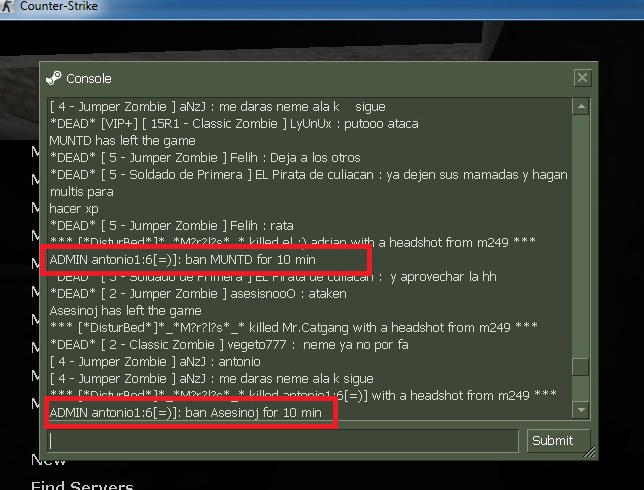
Task: Click the Console header title text
Action: click(89, 78)
